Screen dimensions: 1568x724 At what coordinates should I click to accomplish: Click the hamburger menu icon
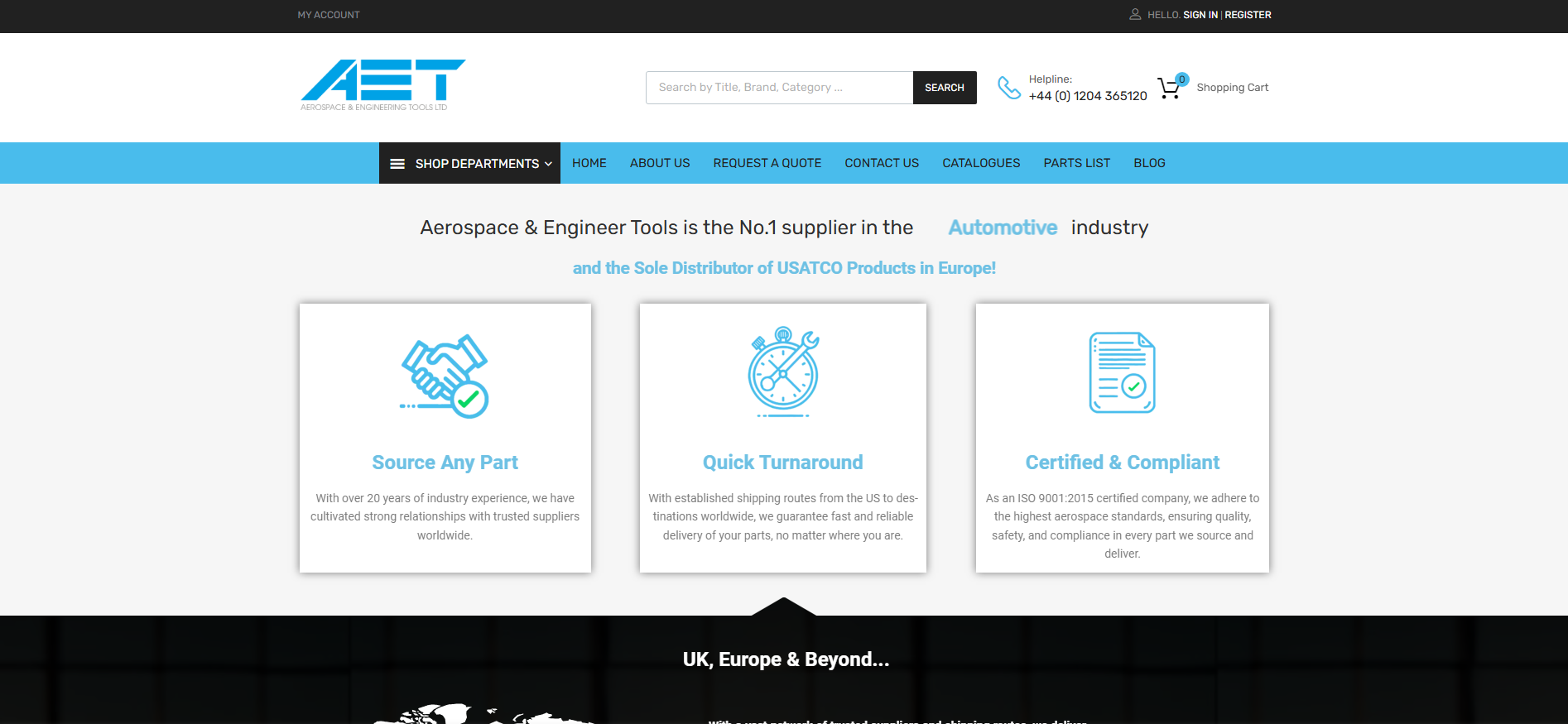(x=397, y=164)
